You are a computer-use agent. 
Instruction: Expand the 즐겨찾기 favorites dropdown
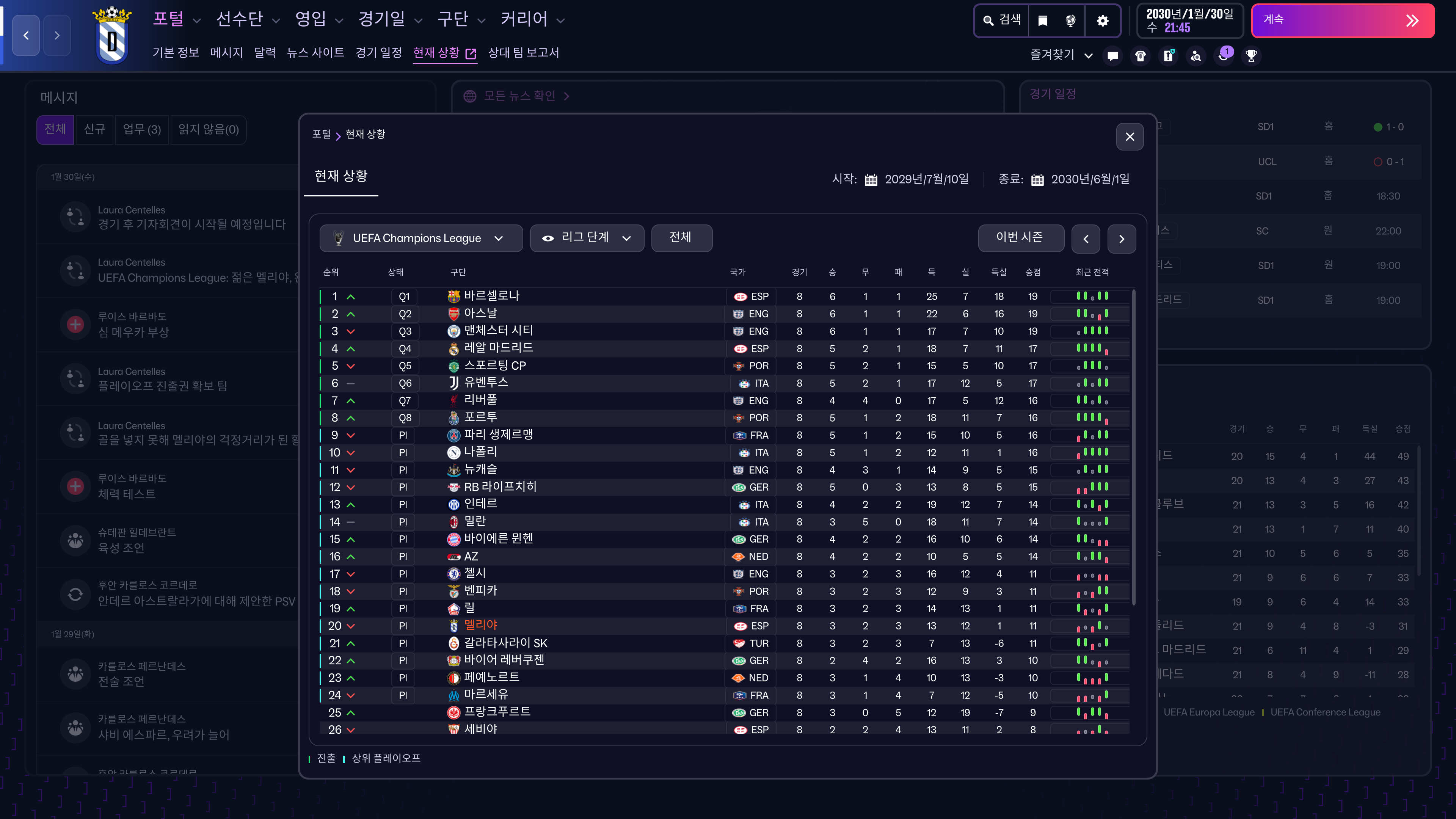pos(1061,55)
